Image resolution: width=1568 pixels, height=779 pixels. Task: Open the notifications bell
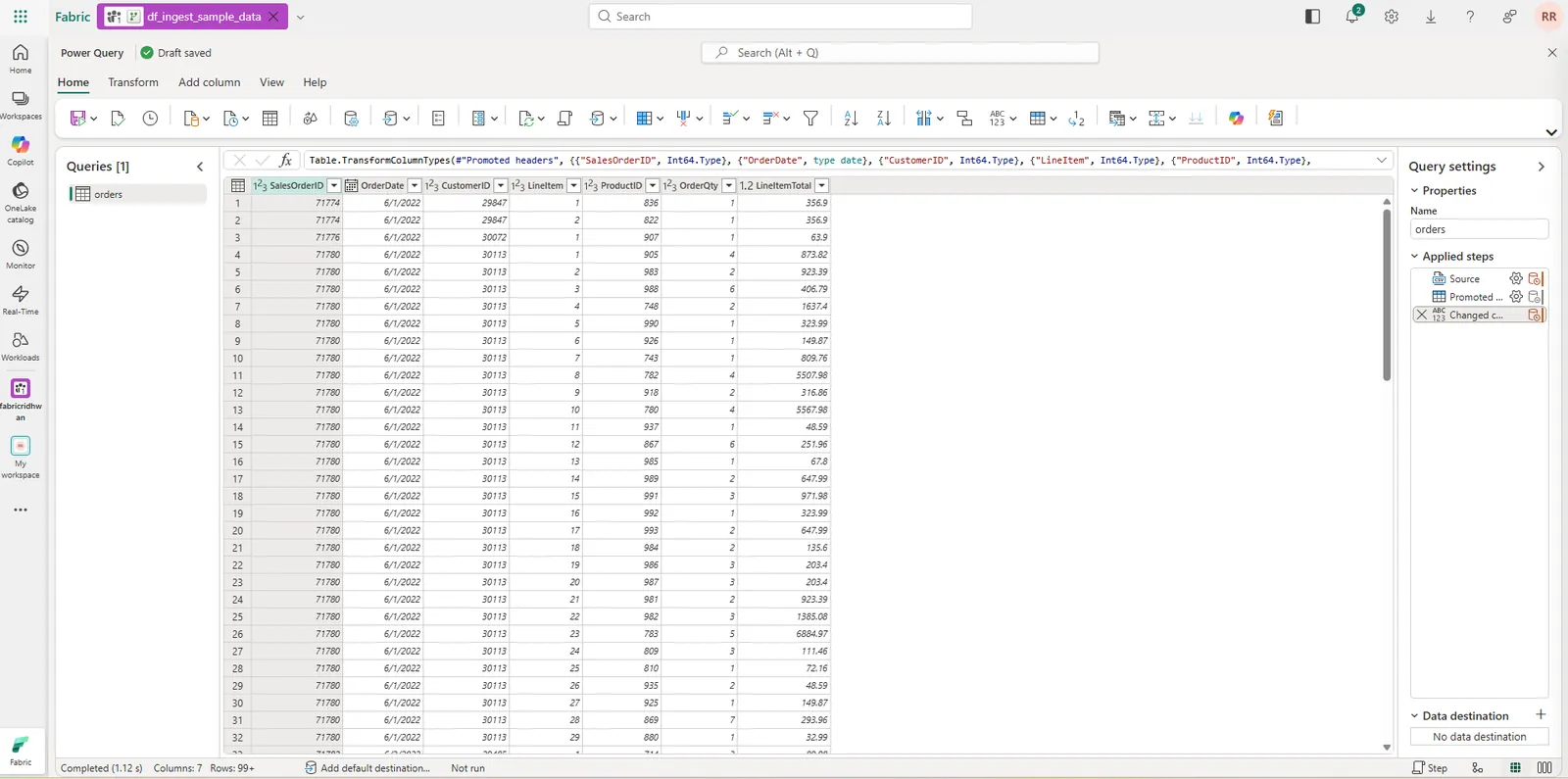[x=1352, y=16]
